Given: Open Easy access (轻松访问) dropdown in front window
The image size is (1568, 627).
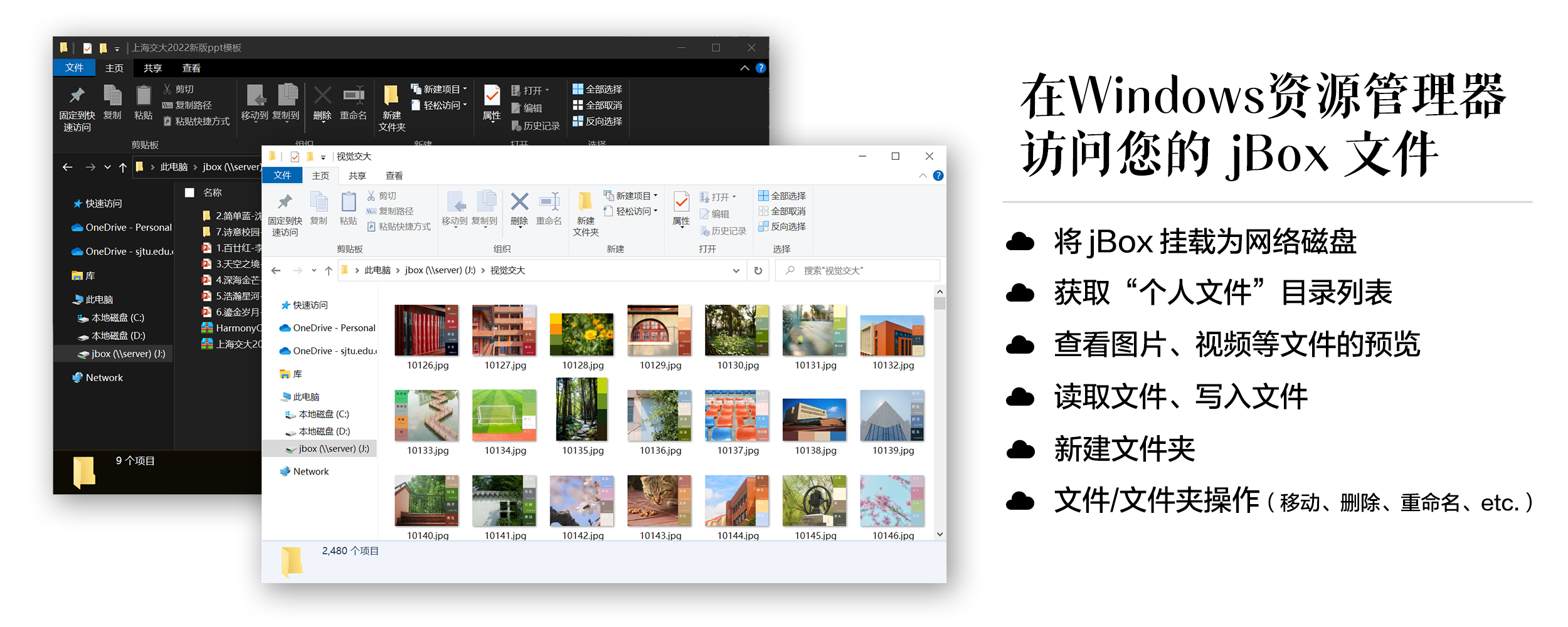Looking at the screenshot, I should pyautogui.click(x=630, y=211).
